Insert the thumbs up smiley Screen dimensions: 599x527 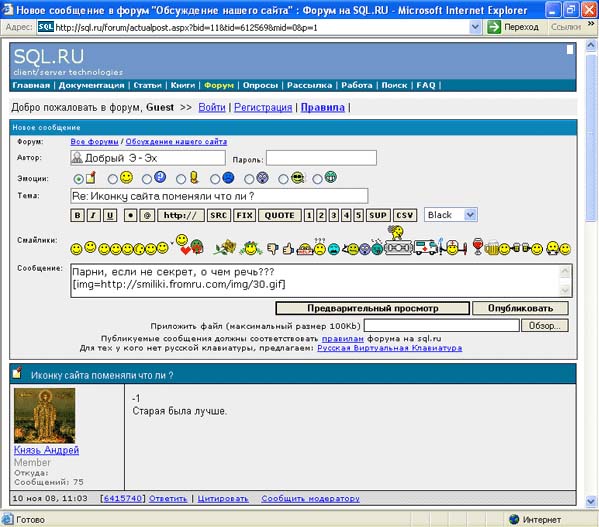pyautogui.click(x=288, y=249)
